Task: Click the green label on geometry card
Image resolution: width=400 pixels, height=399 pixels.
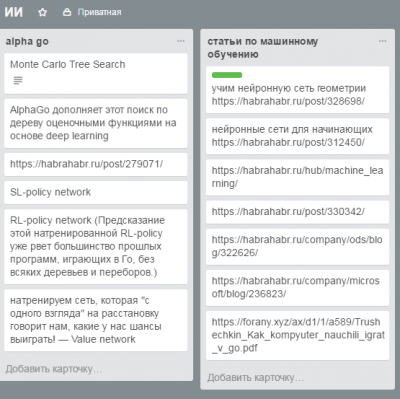Action: (227, 75)
